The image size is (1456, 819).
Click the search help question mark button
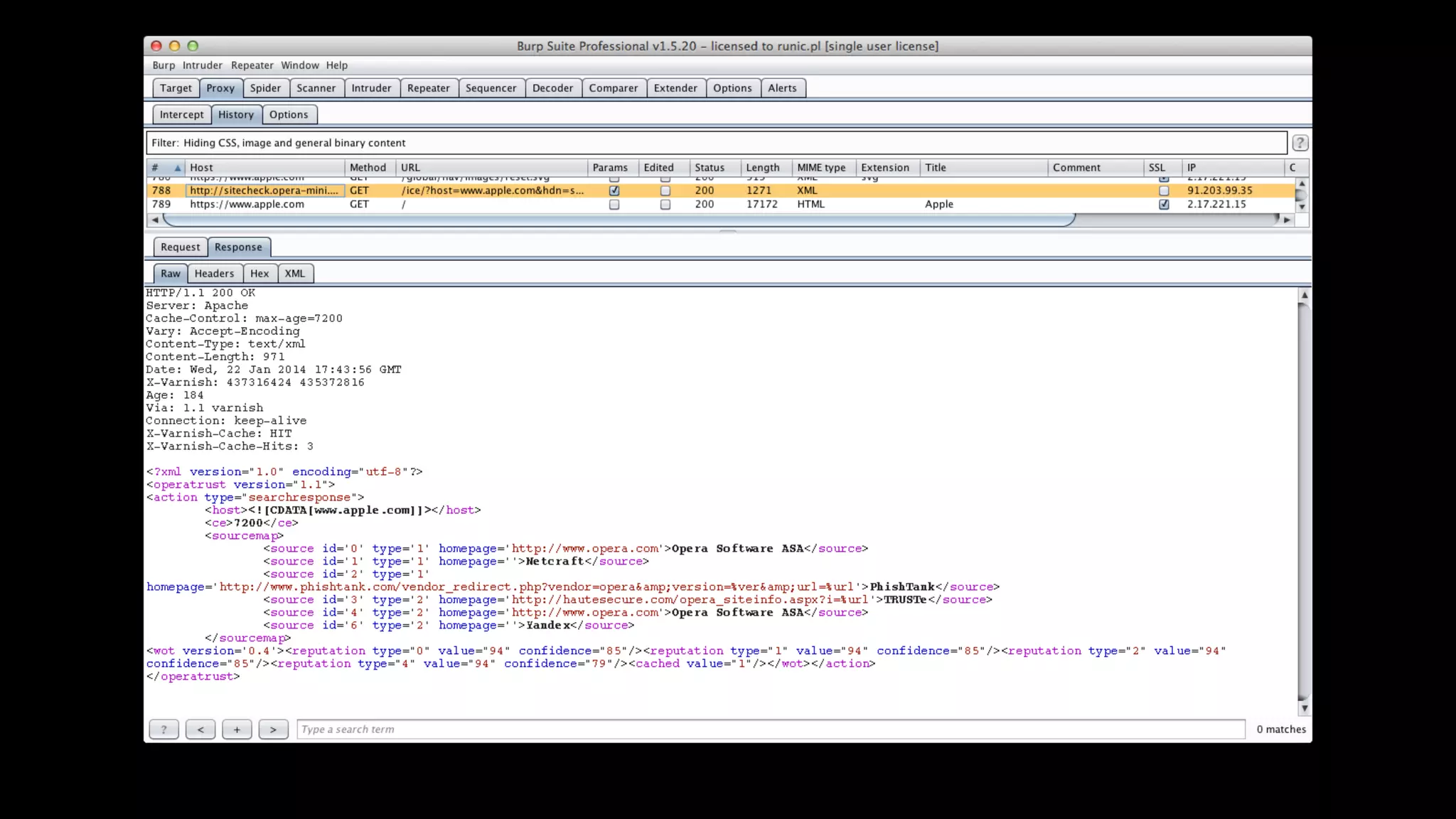point(164,729)
